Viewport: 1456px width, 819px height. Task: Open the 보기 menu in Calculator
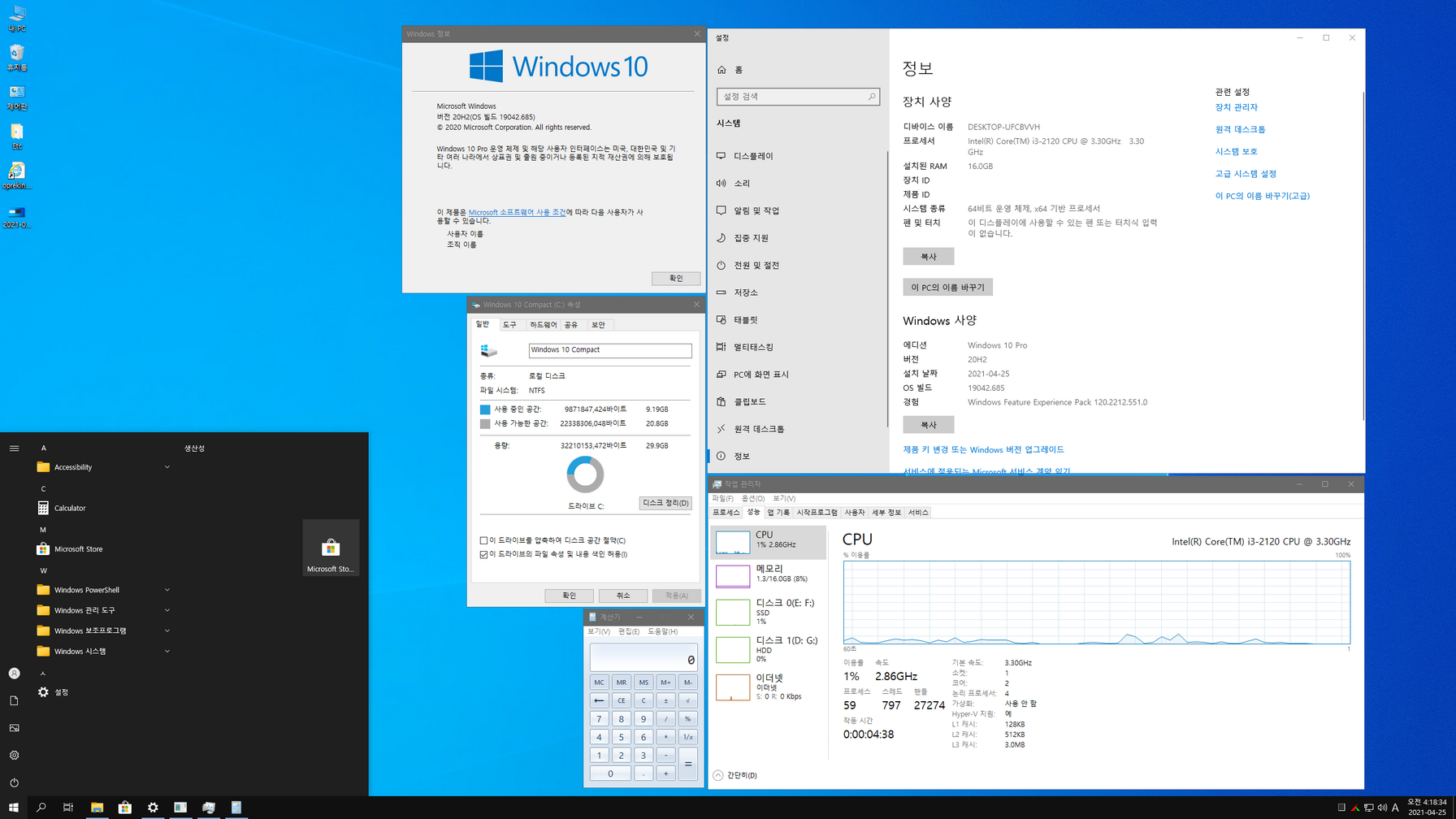tap(599, 631)
